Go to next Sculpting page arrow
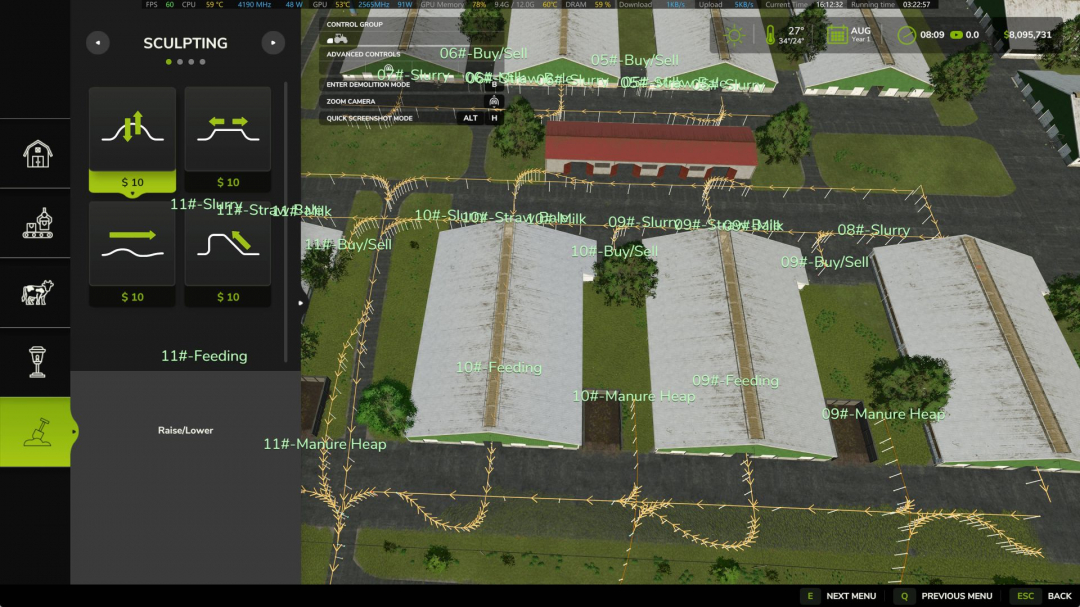1080x607 pixels. pos(273,43)
